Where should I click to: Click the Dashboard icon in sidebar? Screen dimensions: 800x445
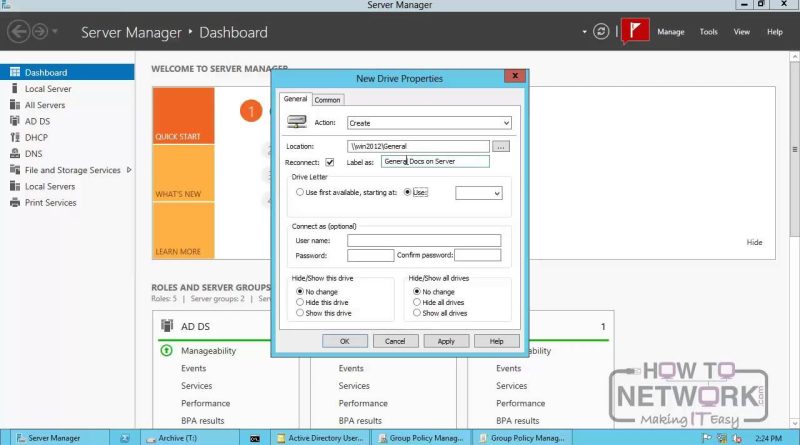coord(15,72)
